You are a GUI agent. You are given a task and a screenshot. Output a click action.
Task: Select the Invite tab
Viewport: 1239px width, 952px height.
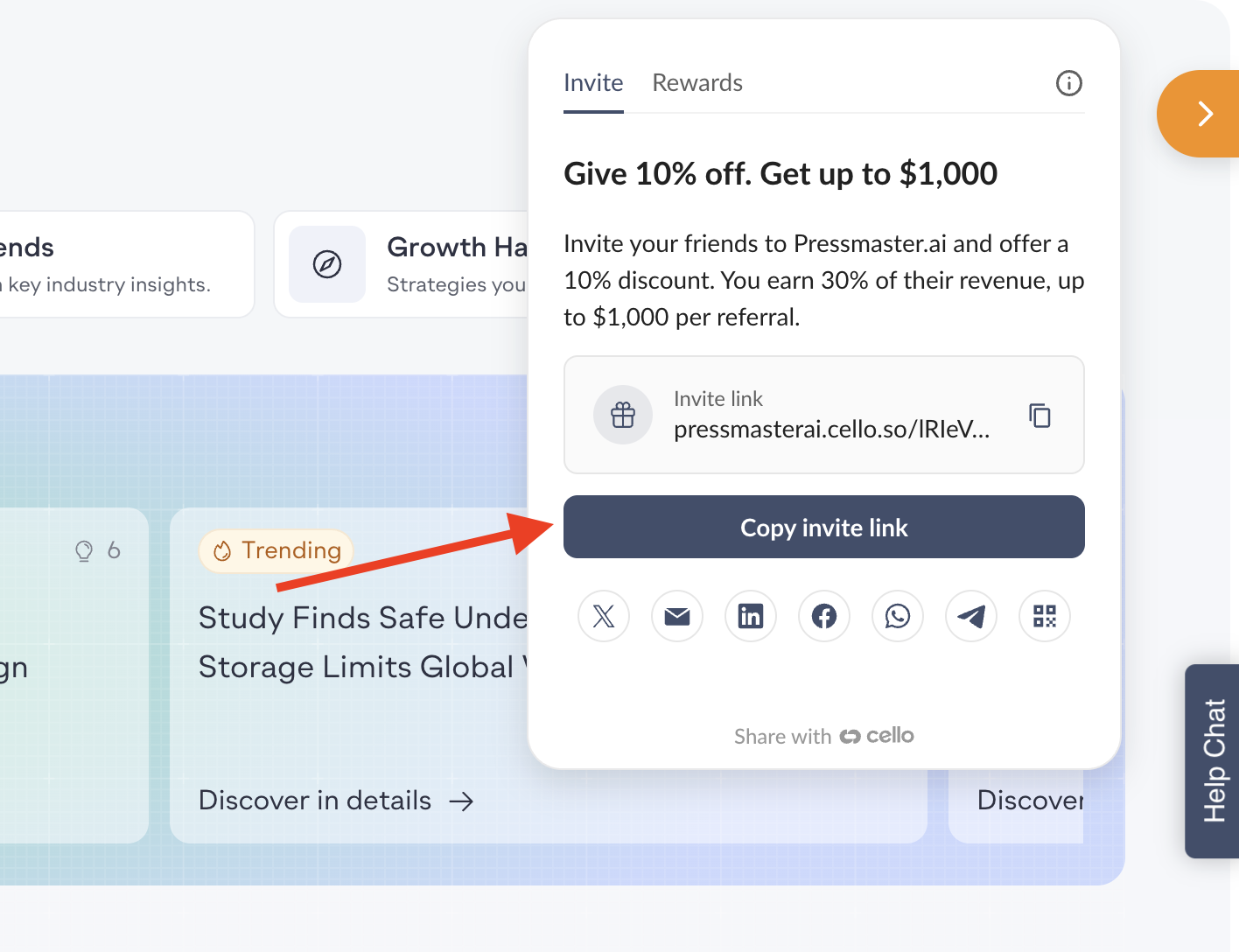593,83
